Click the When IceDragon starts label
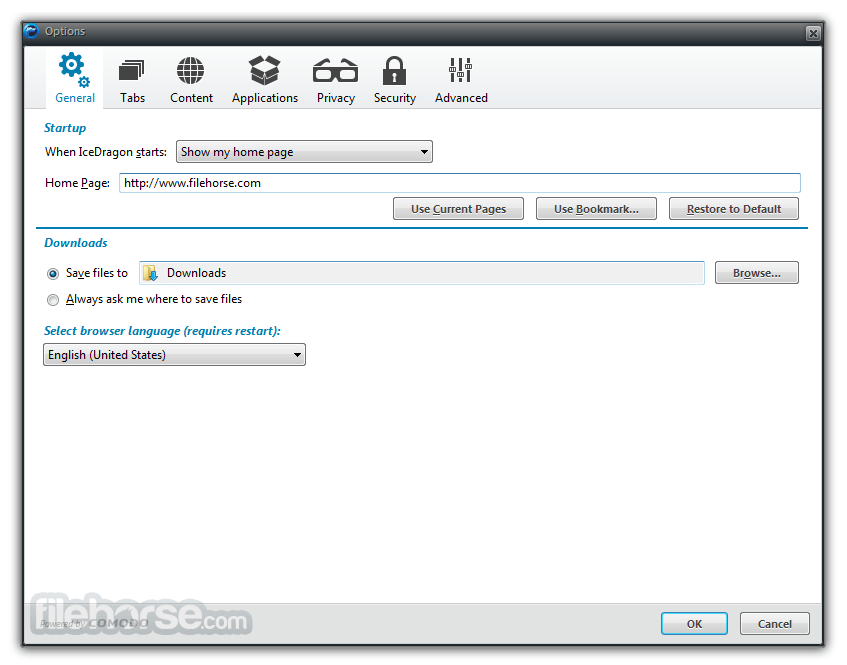The image size is (847, 665). tap(106, 152)
